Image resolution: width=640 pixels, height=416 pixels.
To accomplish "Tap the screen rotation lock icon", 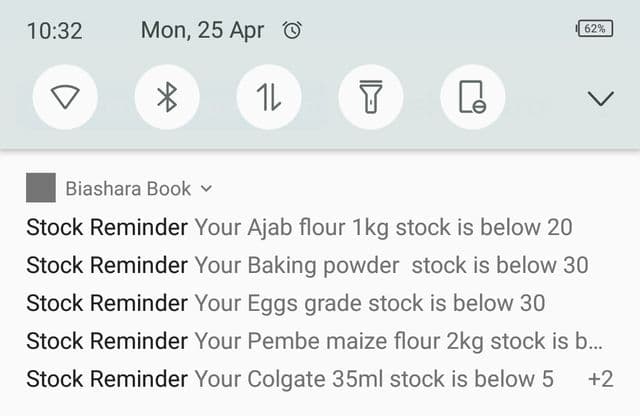I will [x=473, y=97].
